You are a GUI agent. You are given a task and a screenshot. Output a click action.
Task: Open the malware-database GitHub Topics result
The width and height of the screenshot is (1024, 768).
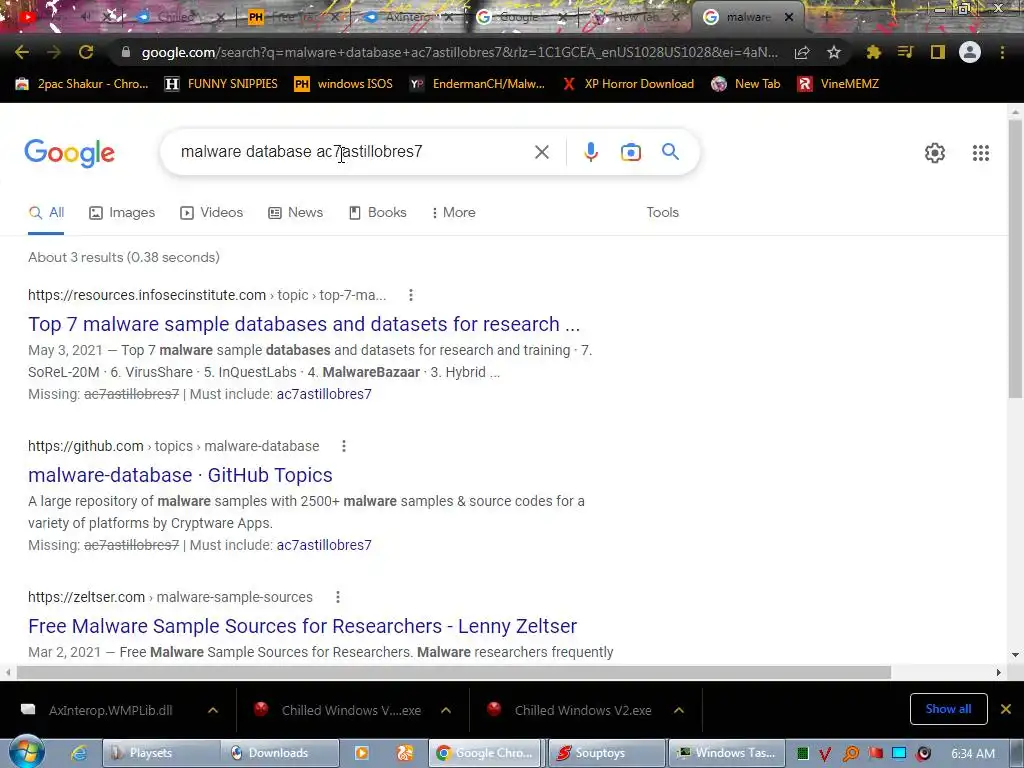(180, 475)
